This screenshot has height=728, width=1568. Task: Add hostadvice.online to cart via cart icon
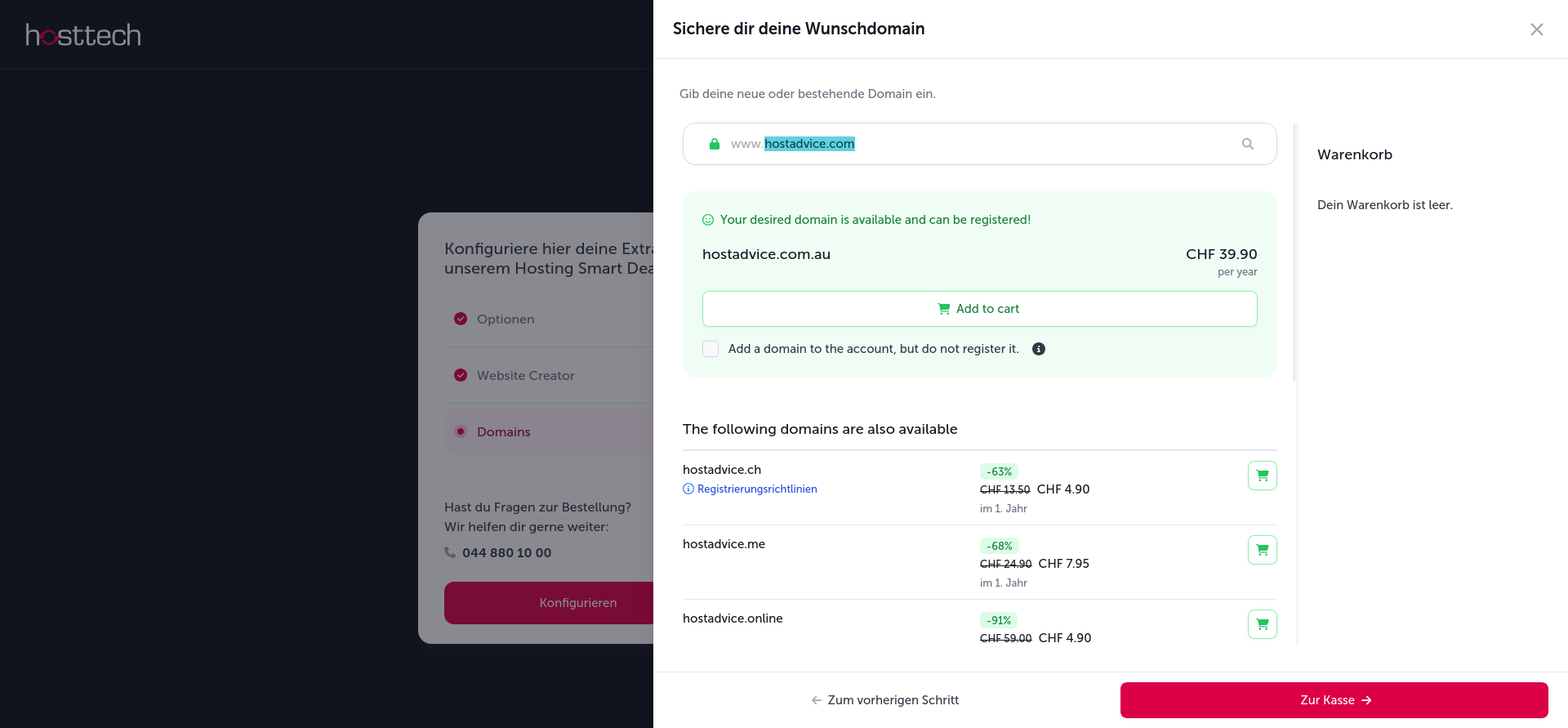pyautogui.click(x=1263, y=624)
